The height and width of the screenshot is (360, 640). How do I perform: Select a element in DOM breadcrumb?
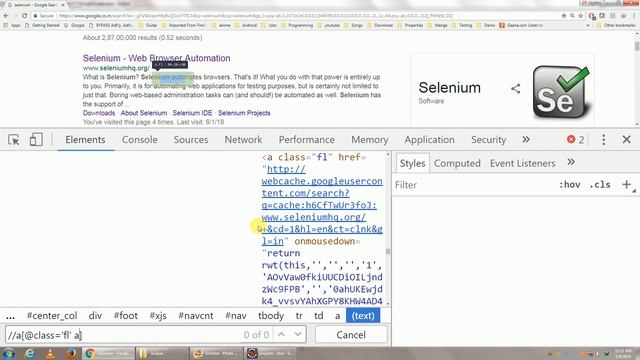tap(338, 316)
